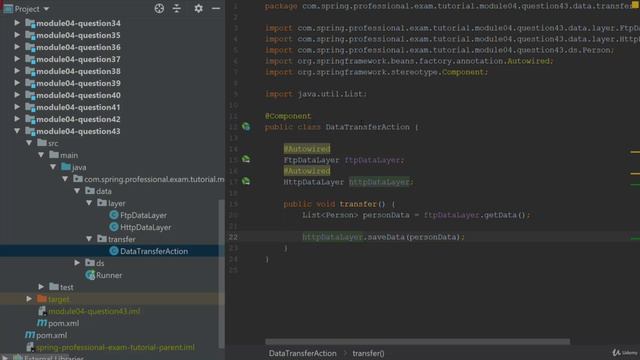Click spring-professional-exam-tutorial-parent.iml file icon
This screenshot has height=360, width=640.
pos(30,347)
